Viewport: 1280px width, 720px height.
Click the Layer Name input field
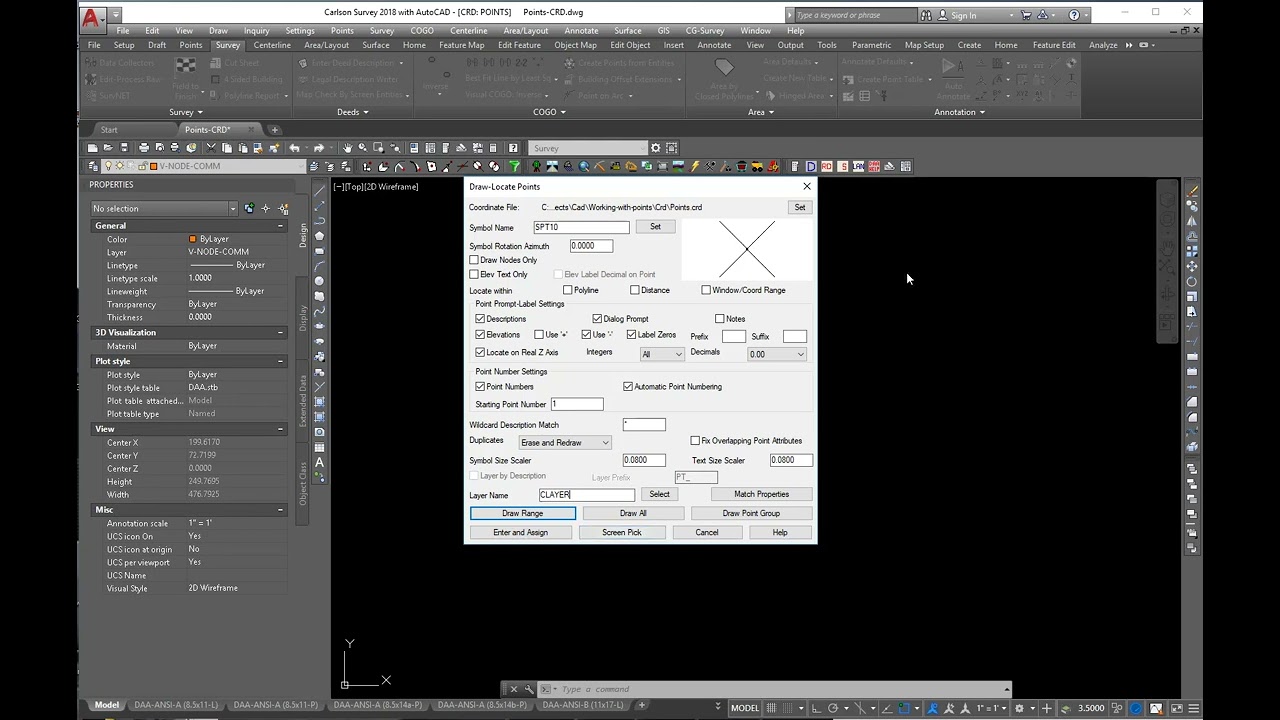coord(586,495)
